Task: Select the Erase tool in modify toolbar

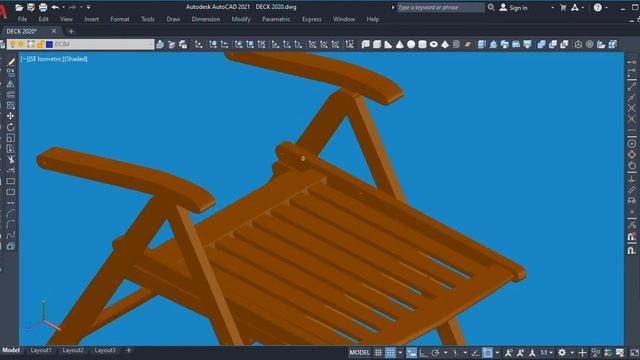Action: coord(11,62)
